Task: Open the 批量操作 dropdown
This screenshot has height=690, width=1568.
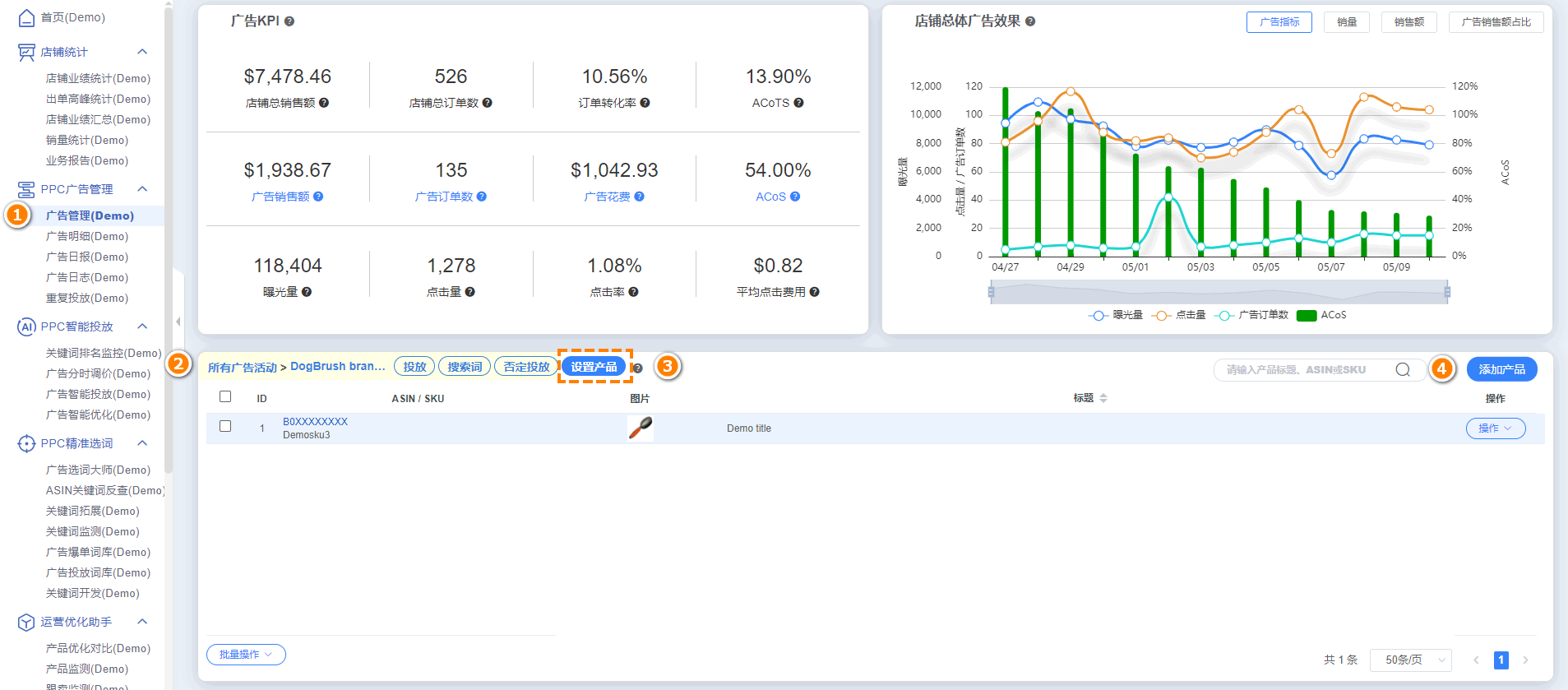Action: click(x=246, y=655)
